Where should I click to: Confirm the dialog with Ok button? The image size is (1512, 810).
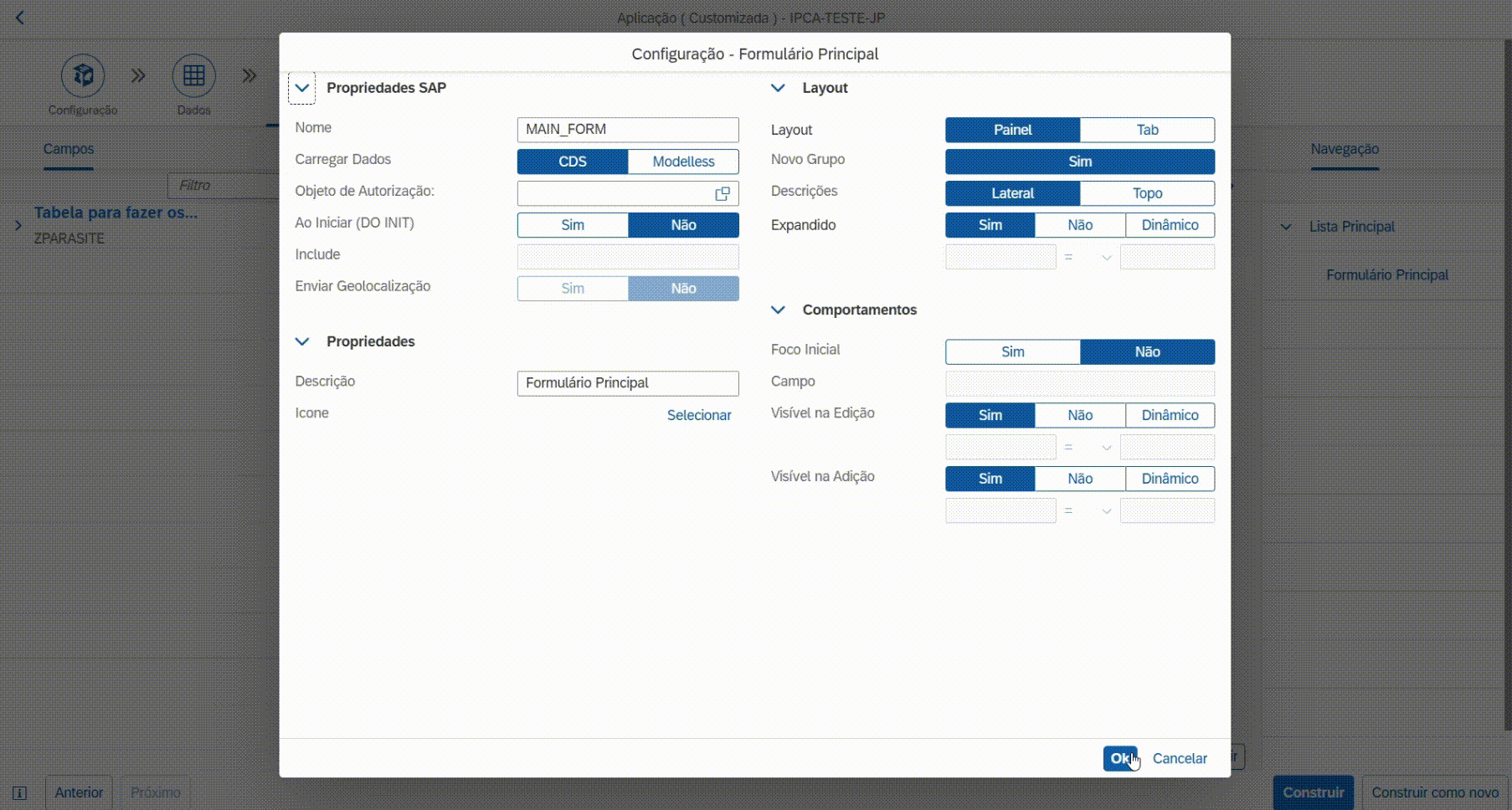1119,758
